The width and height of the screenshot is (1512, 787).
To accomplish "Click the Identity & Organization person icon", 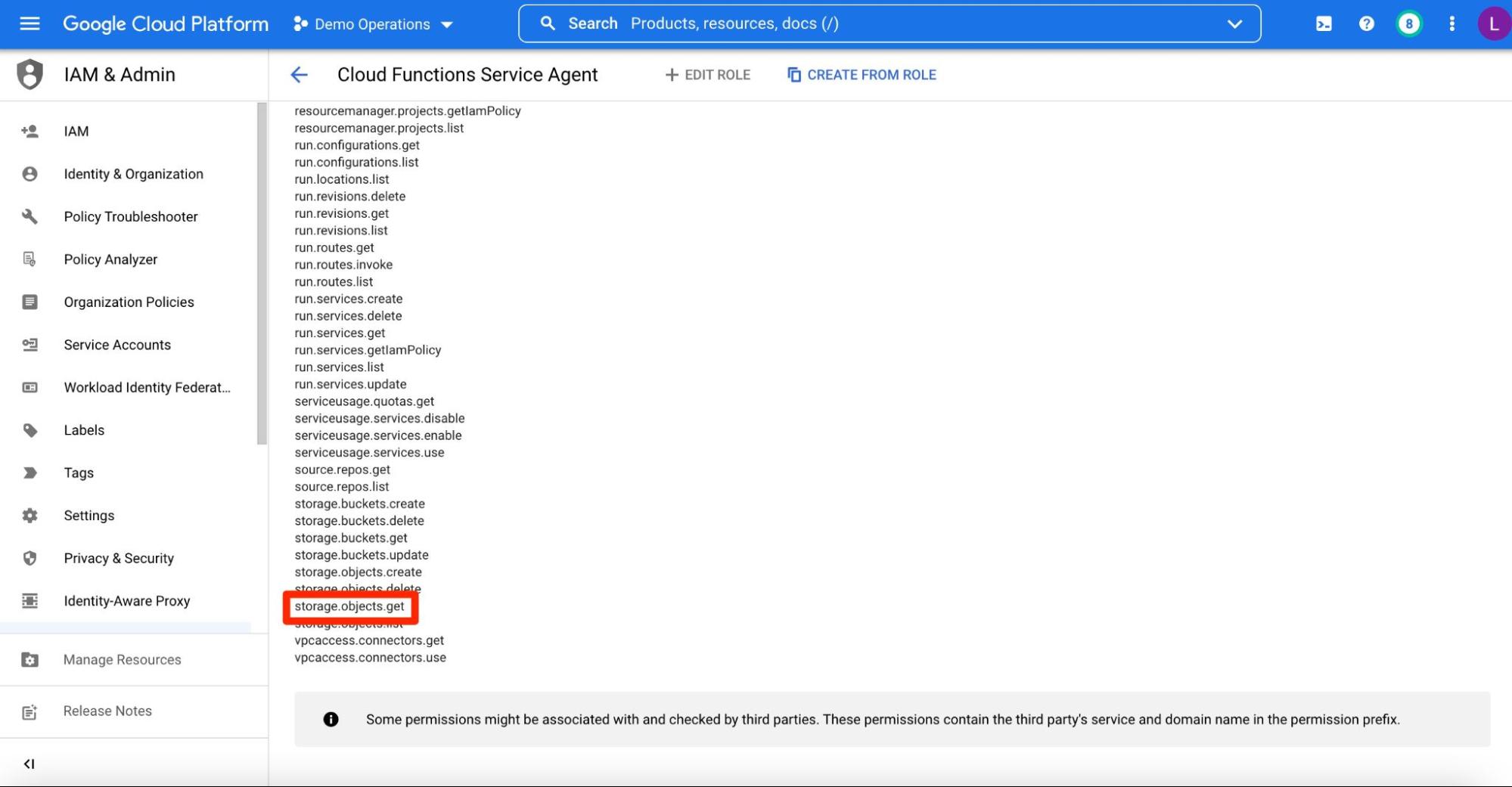I will pos(29,174).
